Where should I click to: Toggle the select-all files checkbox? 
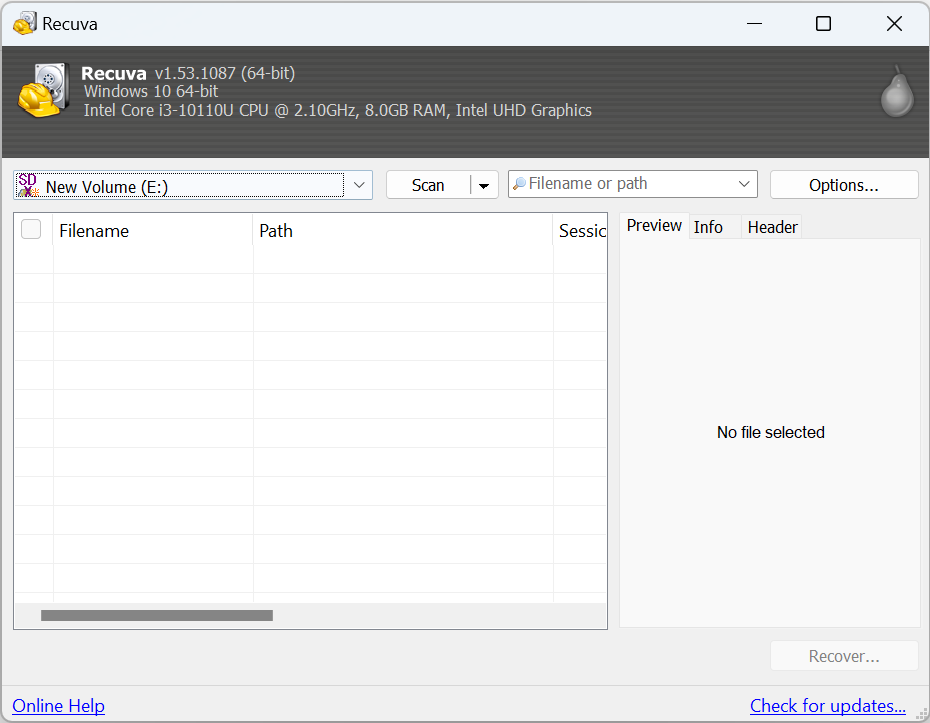pos(31,229)
